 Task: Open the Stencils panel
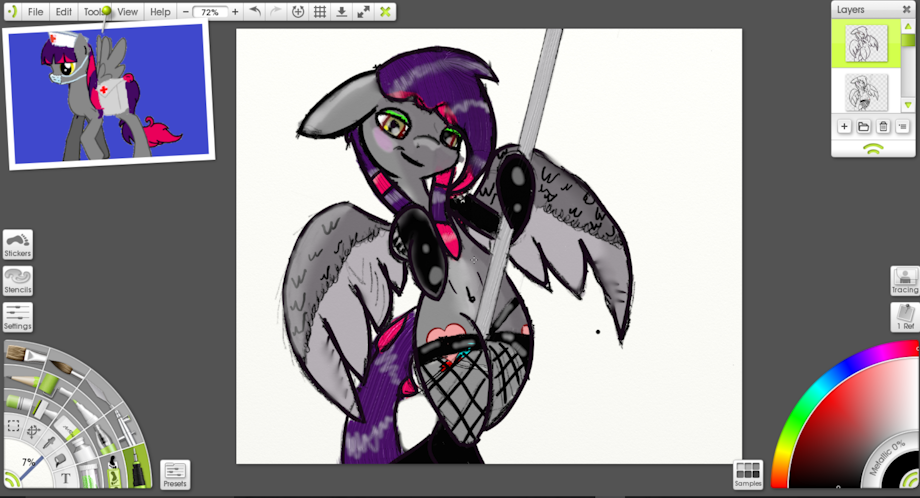pos(18,281)
